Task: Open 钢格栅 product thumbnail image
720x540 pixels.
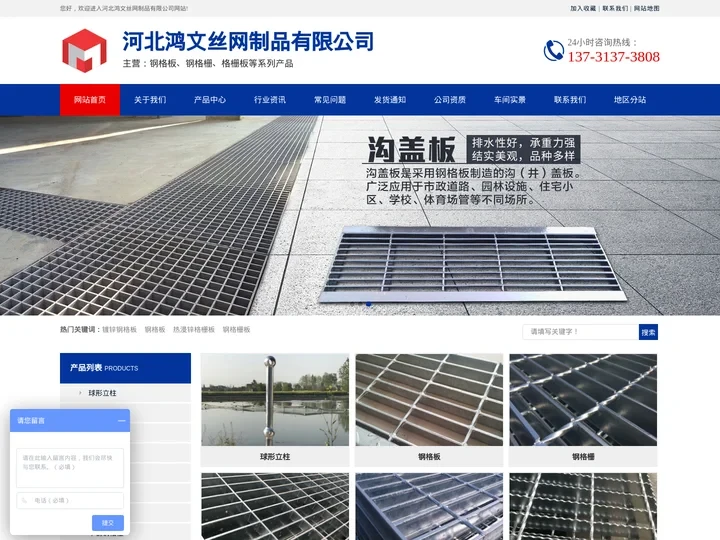Action: pos(583,400)
